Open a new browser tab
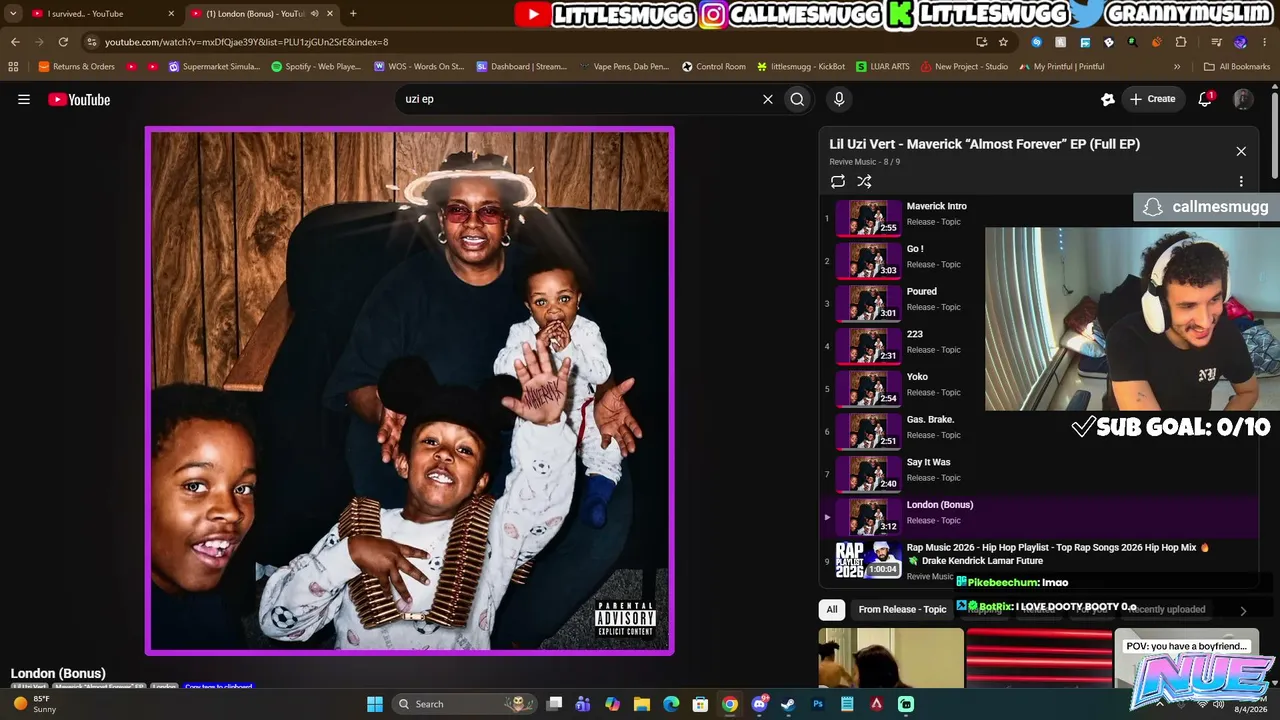Viewport: 1280px width, 720px height. click(x=353, y=14)
